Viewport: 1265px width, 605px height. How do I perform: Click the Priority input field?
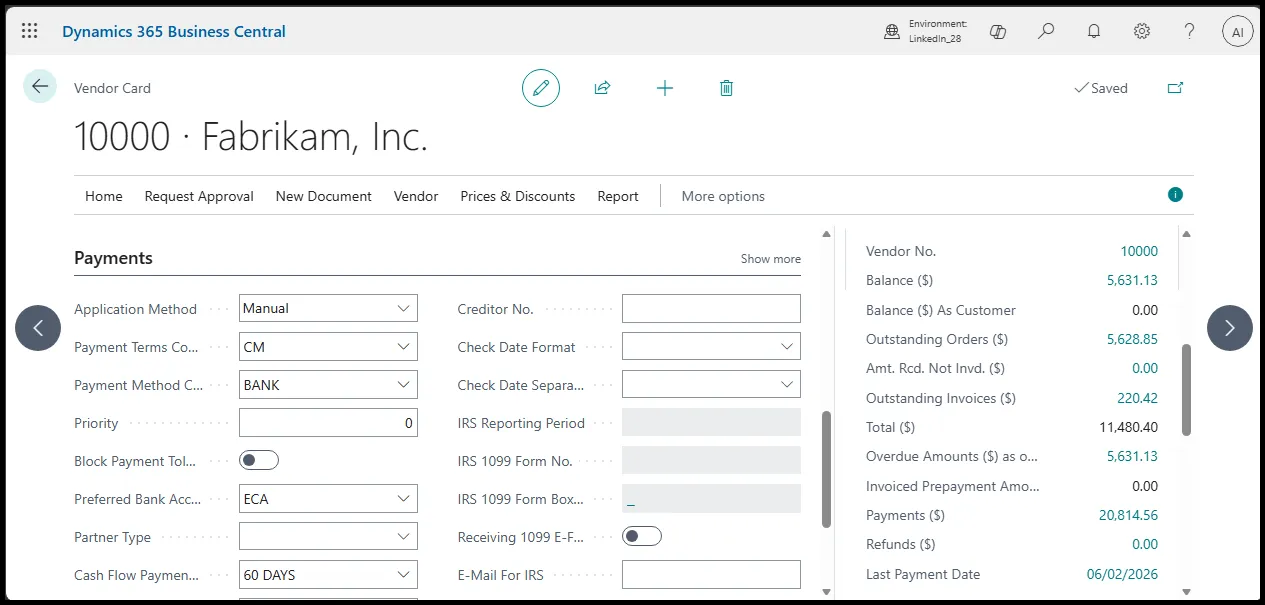click(328, 423)
